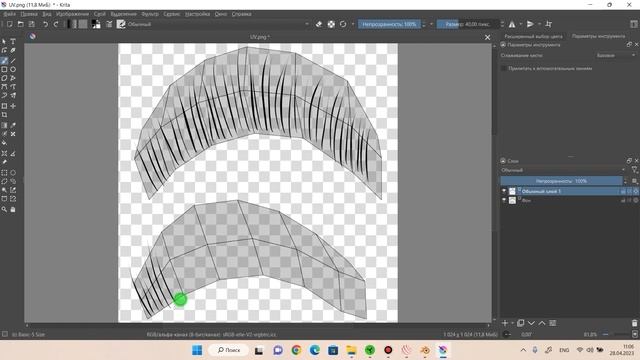
Task: Close the UV.png document tab
Action: [x=487, y=37]
